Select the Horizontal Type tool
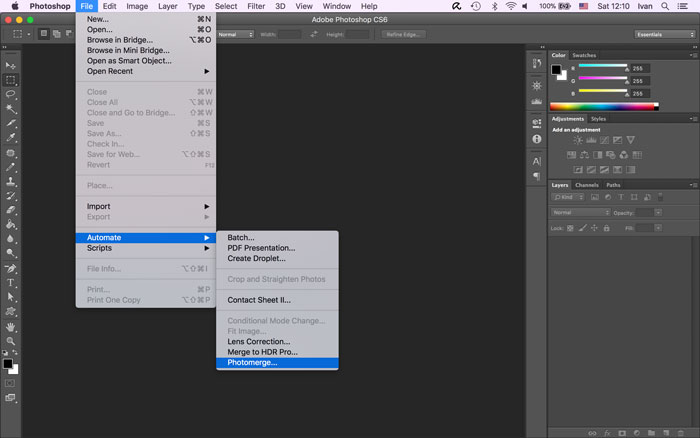Screen dimensions: 700x438 pyautogui.click(x=10, y=283)
